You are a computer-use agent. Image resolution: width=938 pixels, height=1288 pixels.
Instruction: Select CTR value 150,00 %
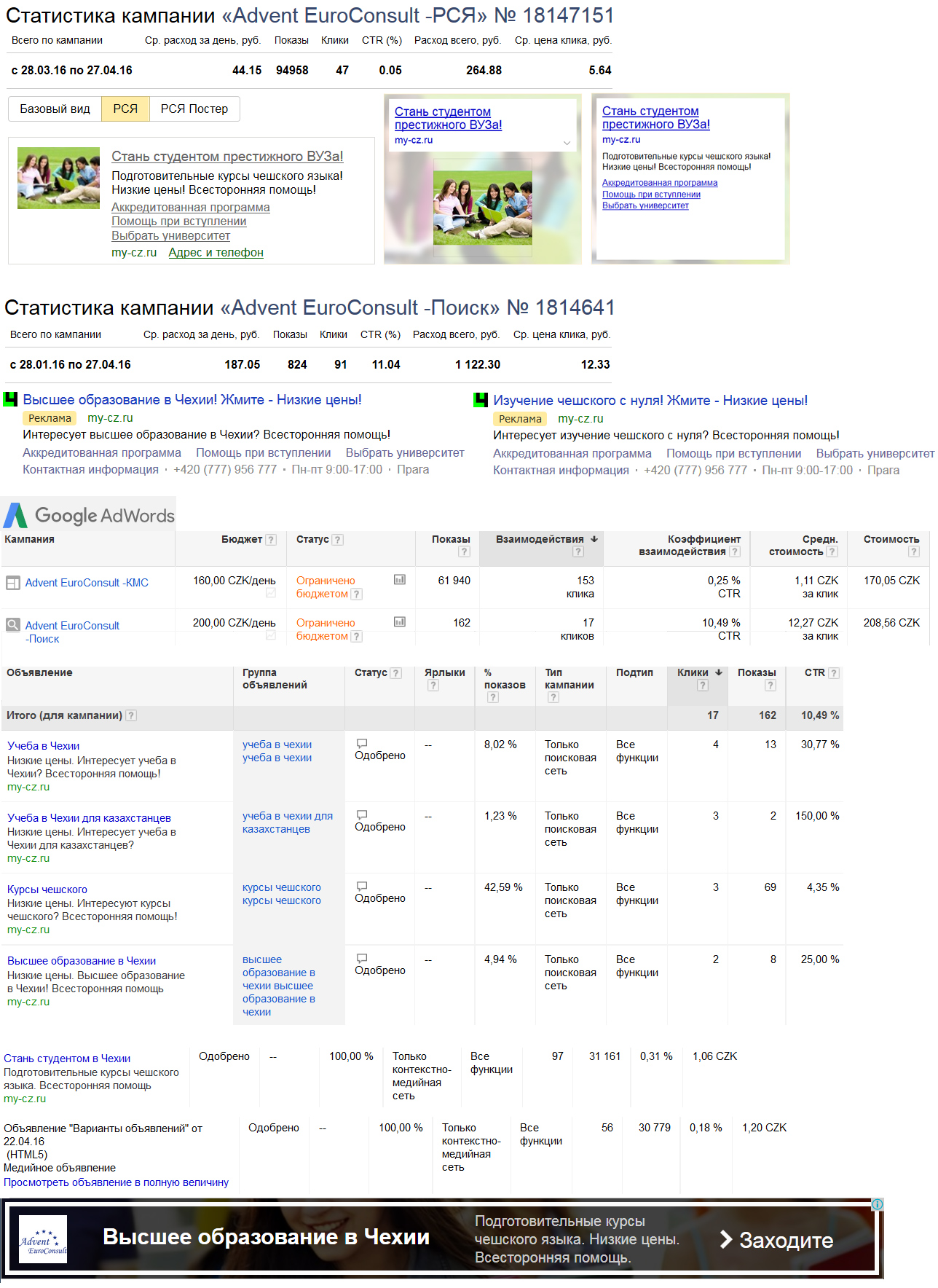click(x=817, y=816)
